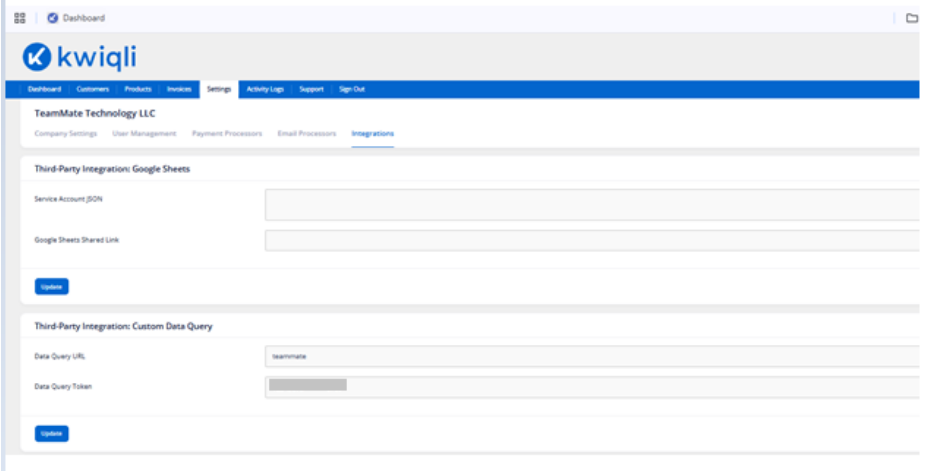Select the Settings navigation tab
930x476 pixels.
click(x=219, y=90)
